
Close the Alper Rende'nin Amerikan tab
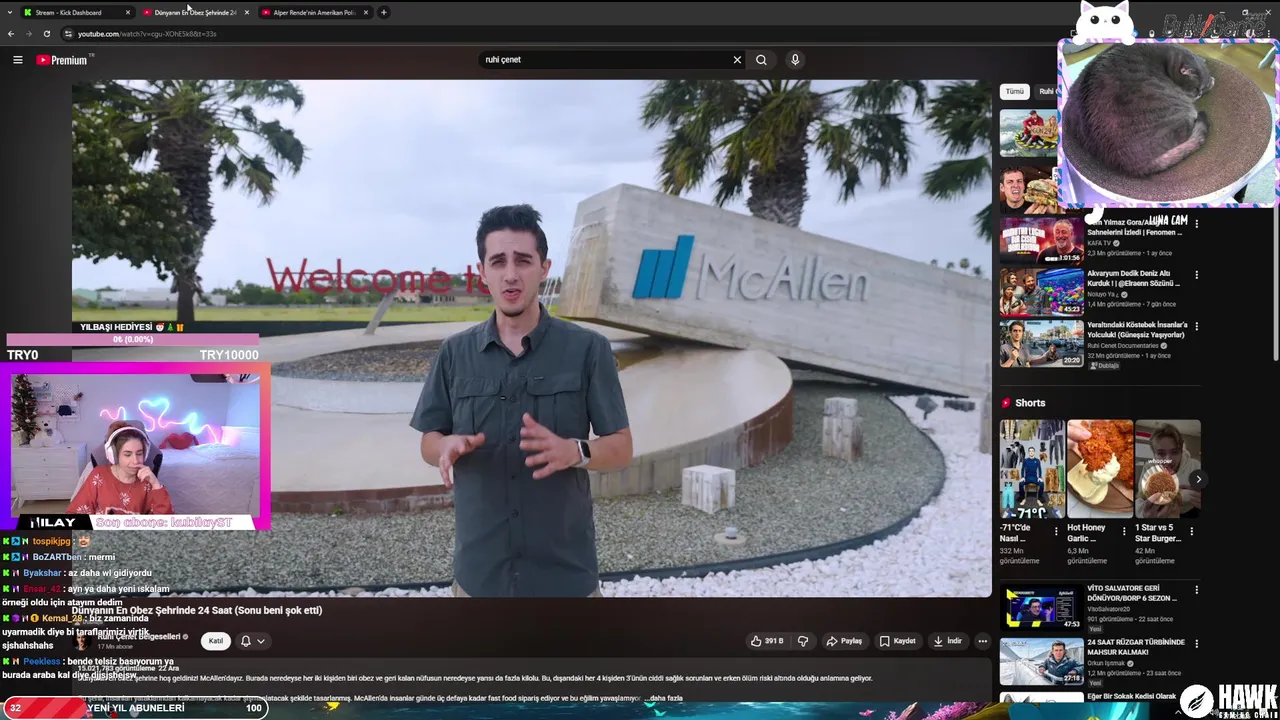click(x=366, y=12)
